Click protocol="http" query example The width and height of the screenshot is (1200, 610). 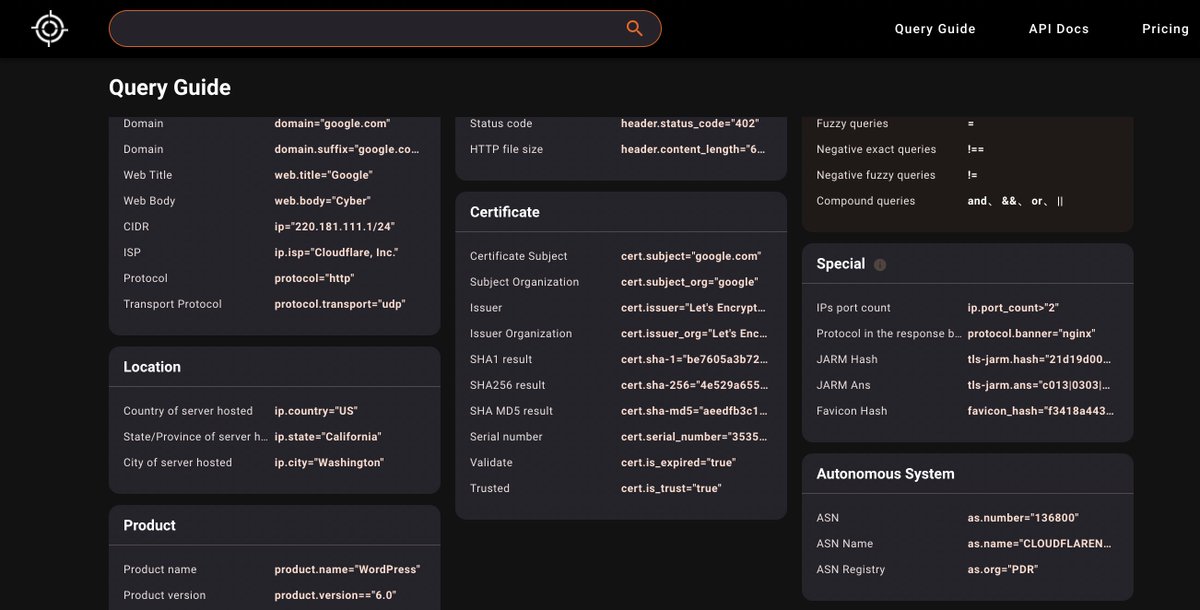[x=314, y=279]
